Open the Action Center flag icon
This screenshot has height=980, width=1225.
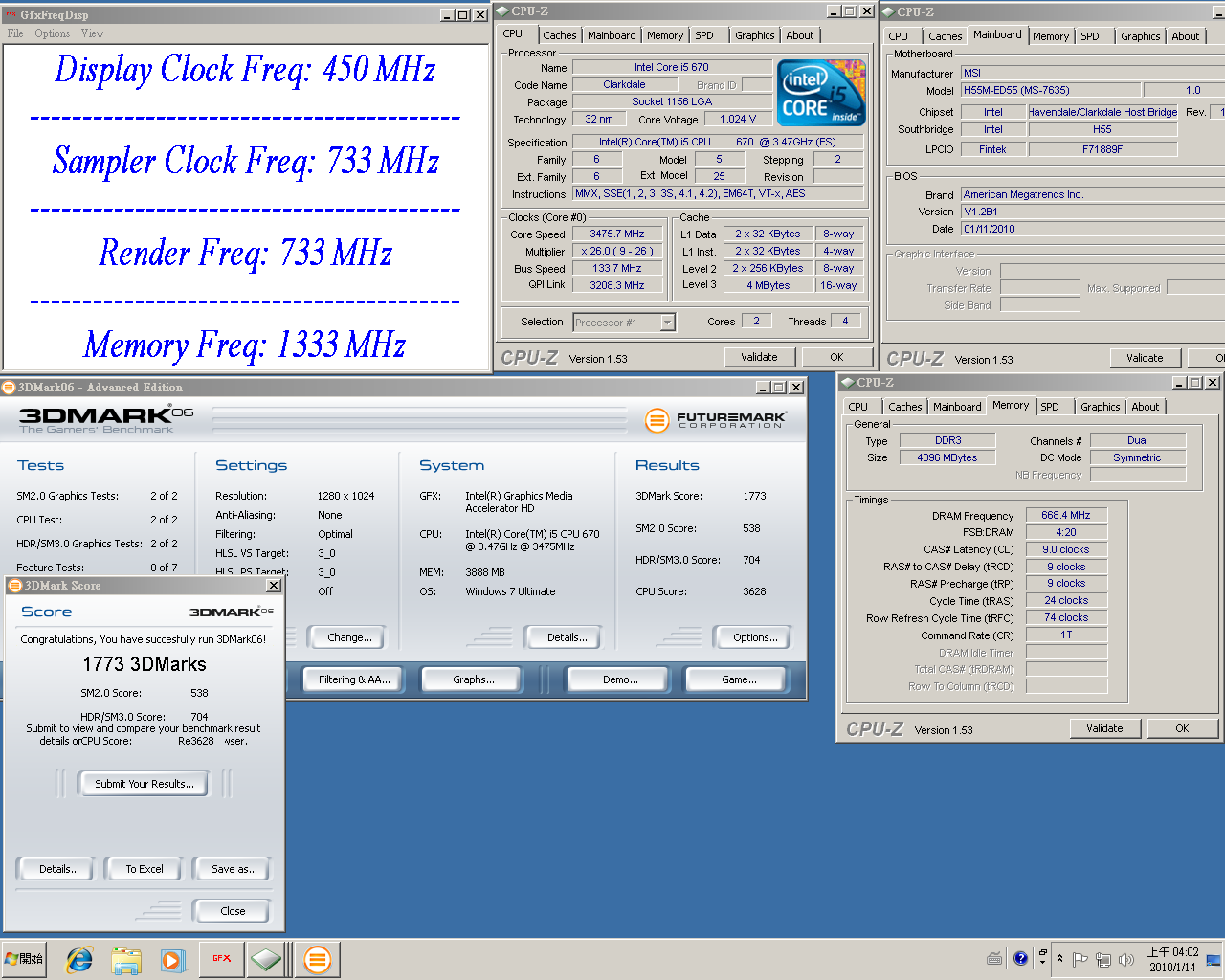click(x=1080, y=959)
